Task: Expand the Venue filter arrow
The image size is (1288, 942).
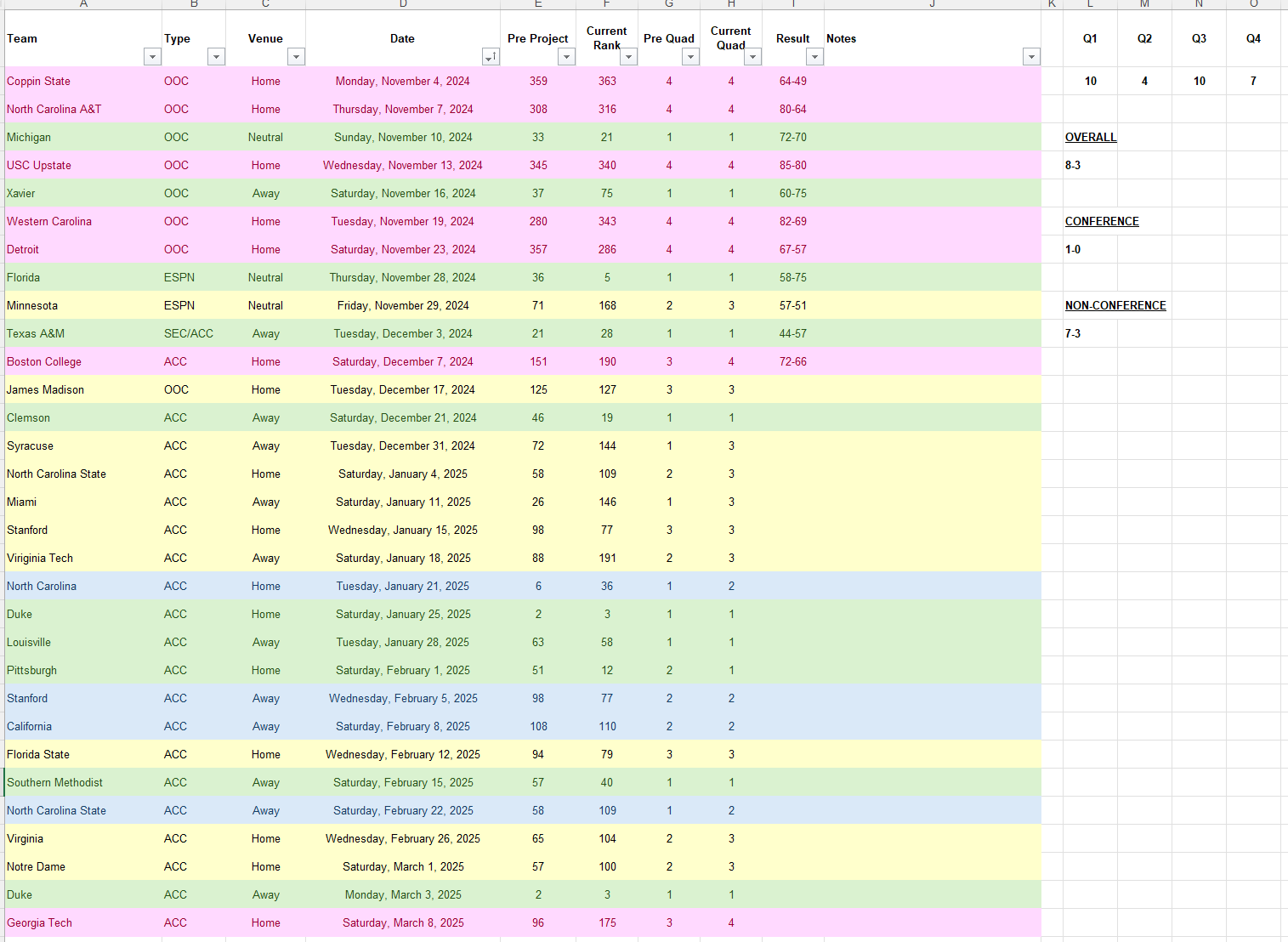Action: coord(296,57)
